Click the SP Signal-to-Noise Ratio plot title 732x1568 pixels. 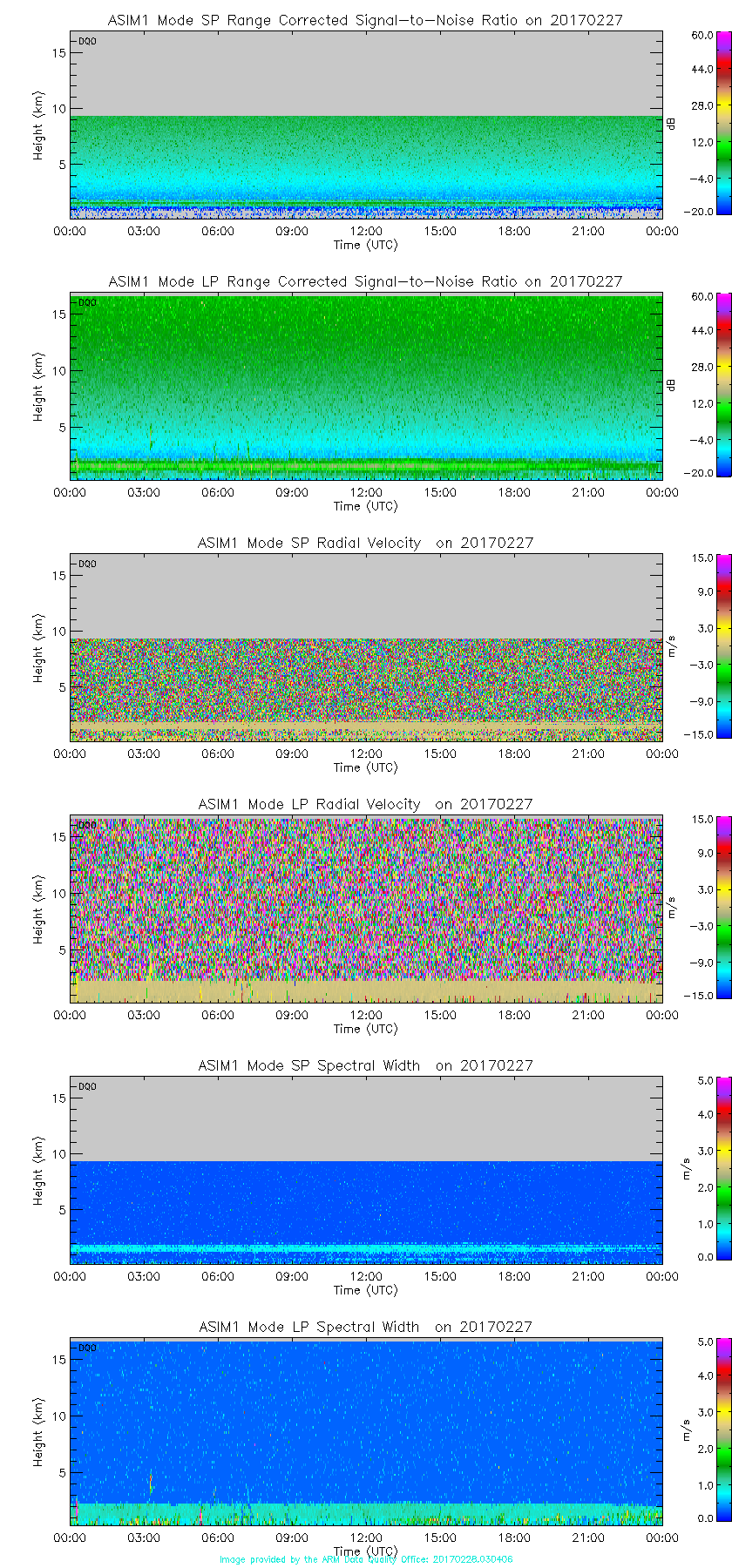365,20
